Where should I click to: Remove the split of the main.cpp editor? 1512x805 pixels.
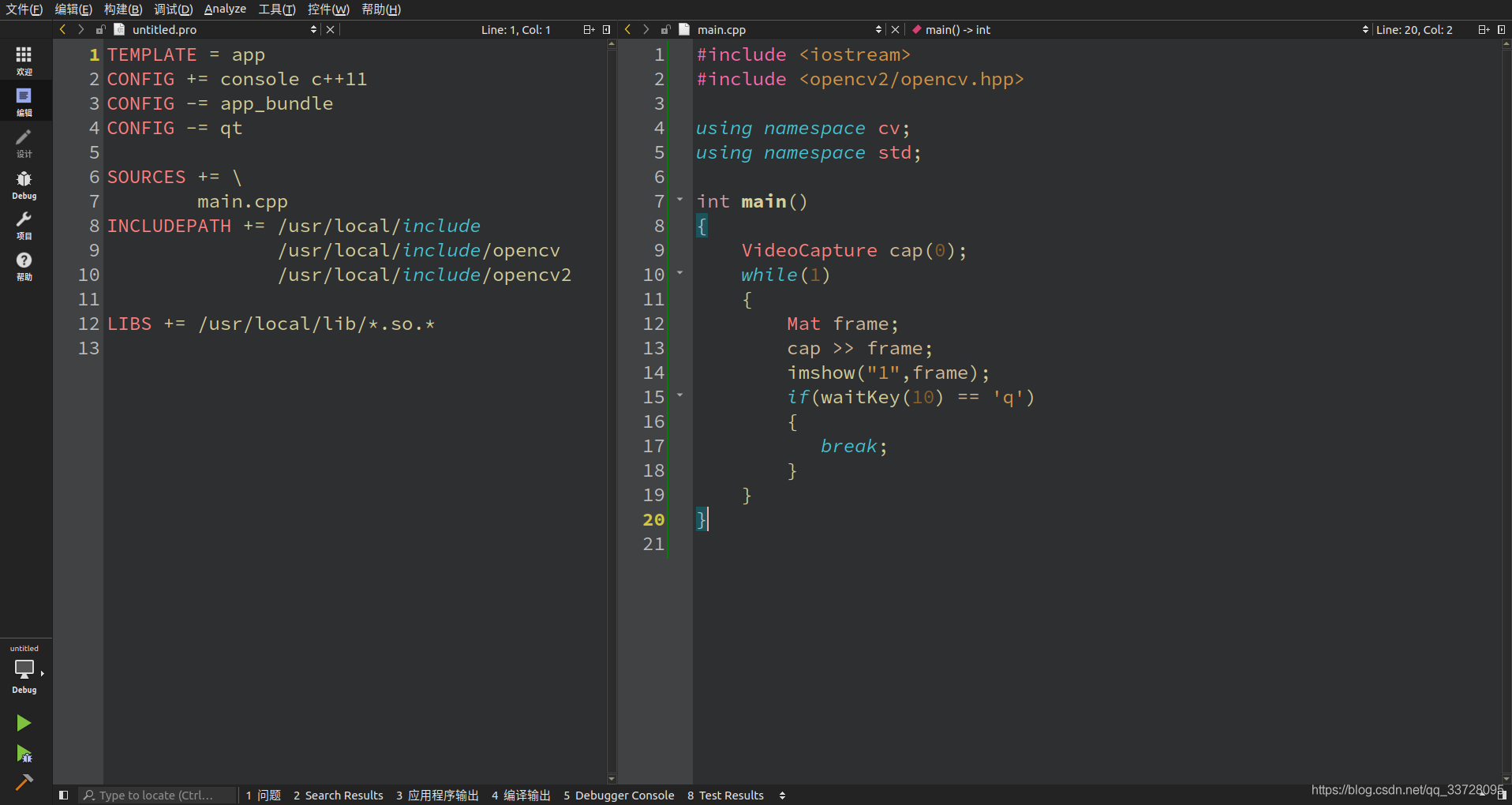(1502, 29)
